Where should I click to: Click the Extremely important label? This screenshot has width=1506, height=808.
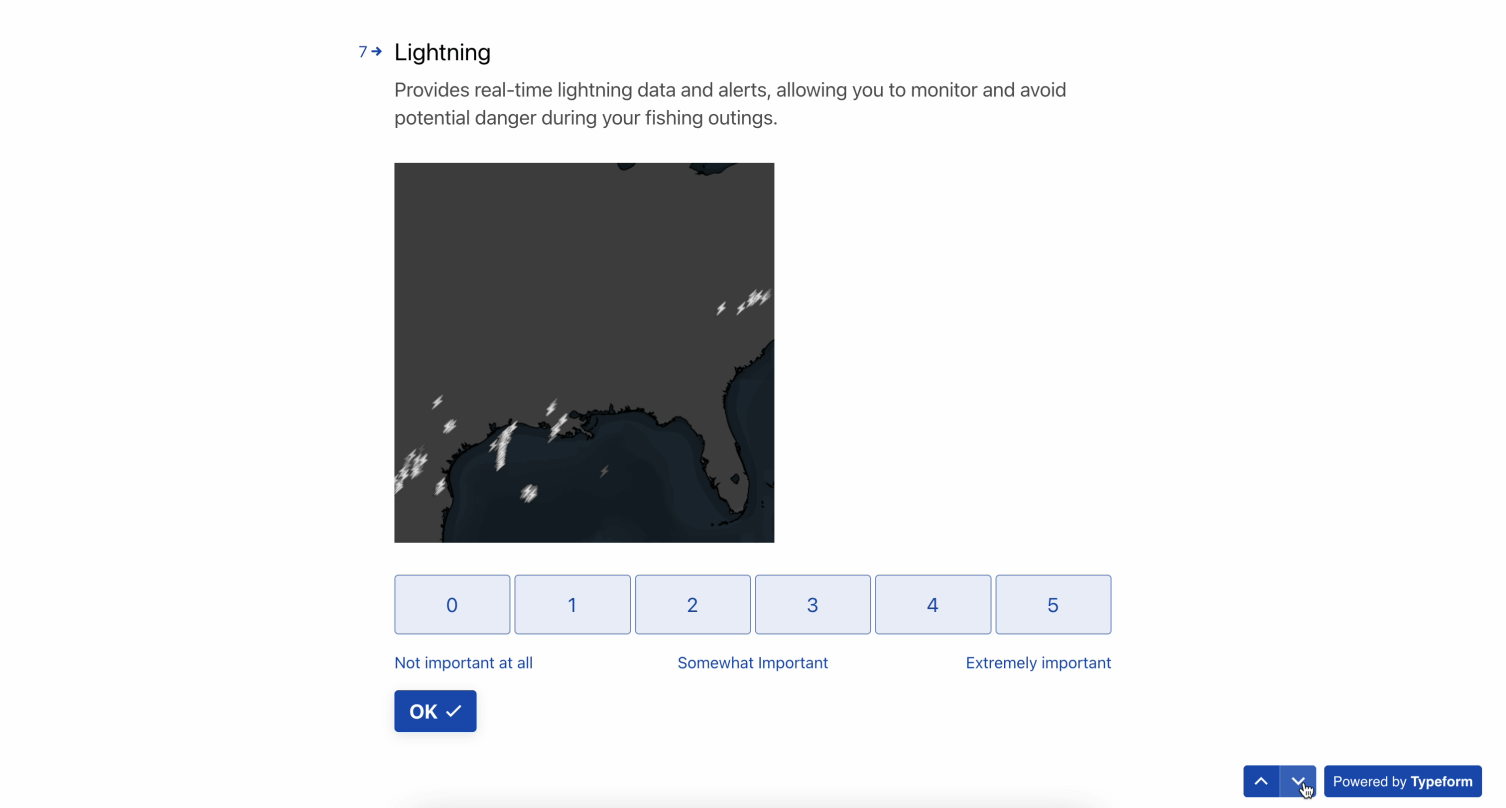[1038, 663]
